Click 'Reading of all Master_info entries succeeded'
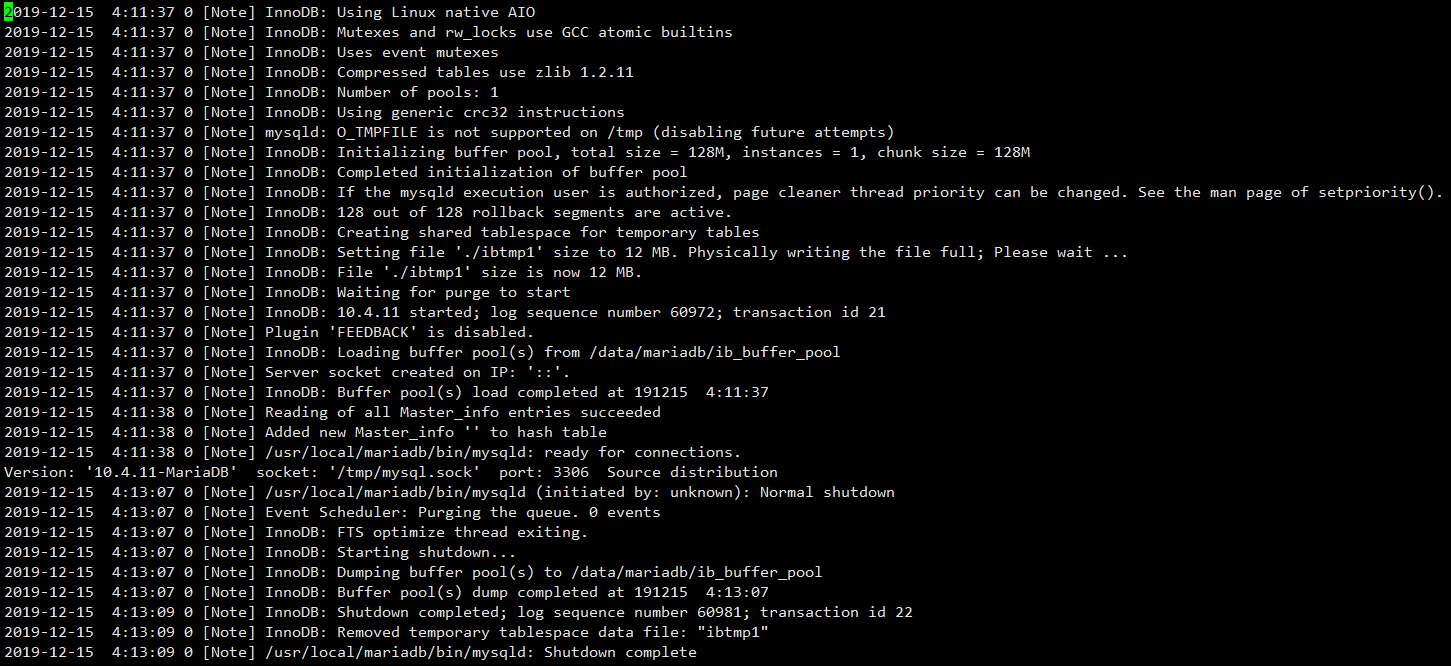 [463, 412]
